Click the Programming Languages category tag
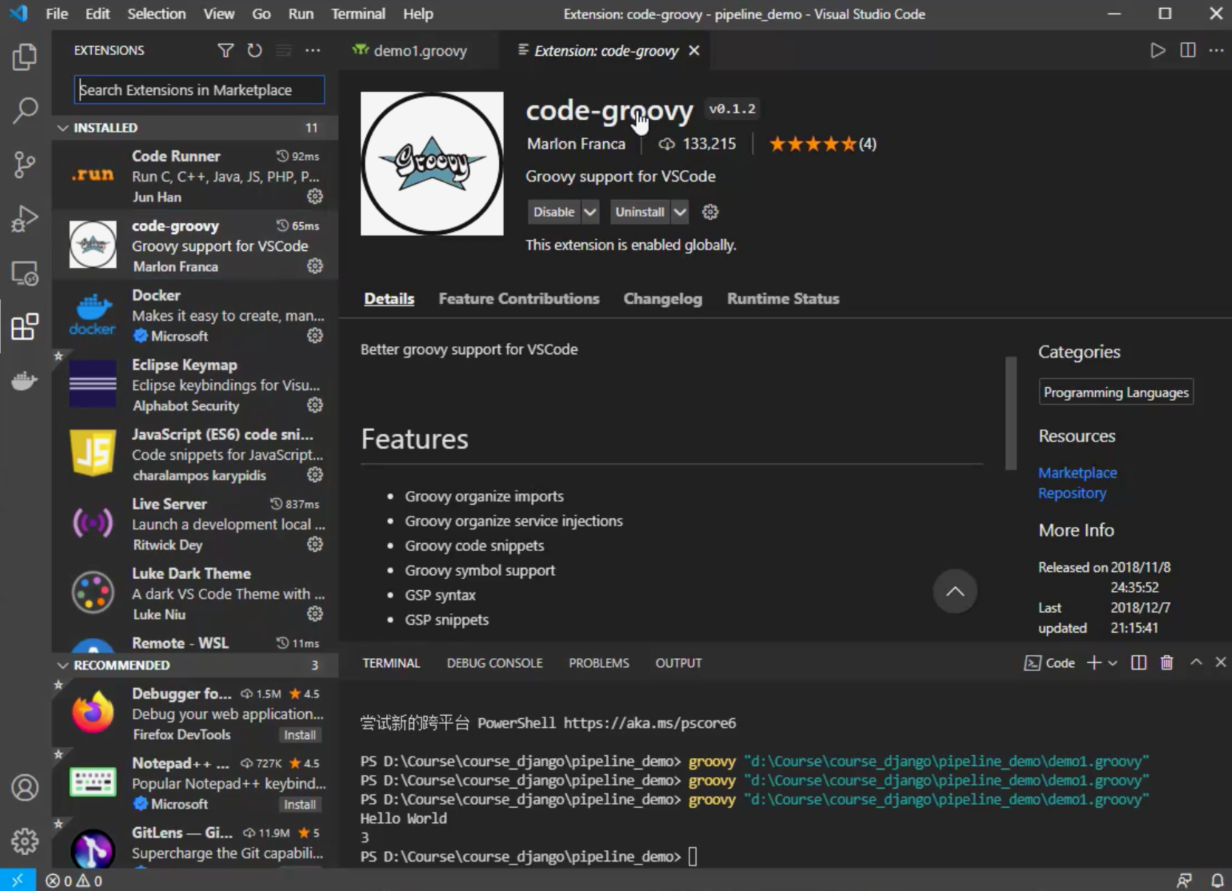Image resolution: width=1232 pixels, height=891 pixels. [x=1116, y=392]
